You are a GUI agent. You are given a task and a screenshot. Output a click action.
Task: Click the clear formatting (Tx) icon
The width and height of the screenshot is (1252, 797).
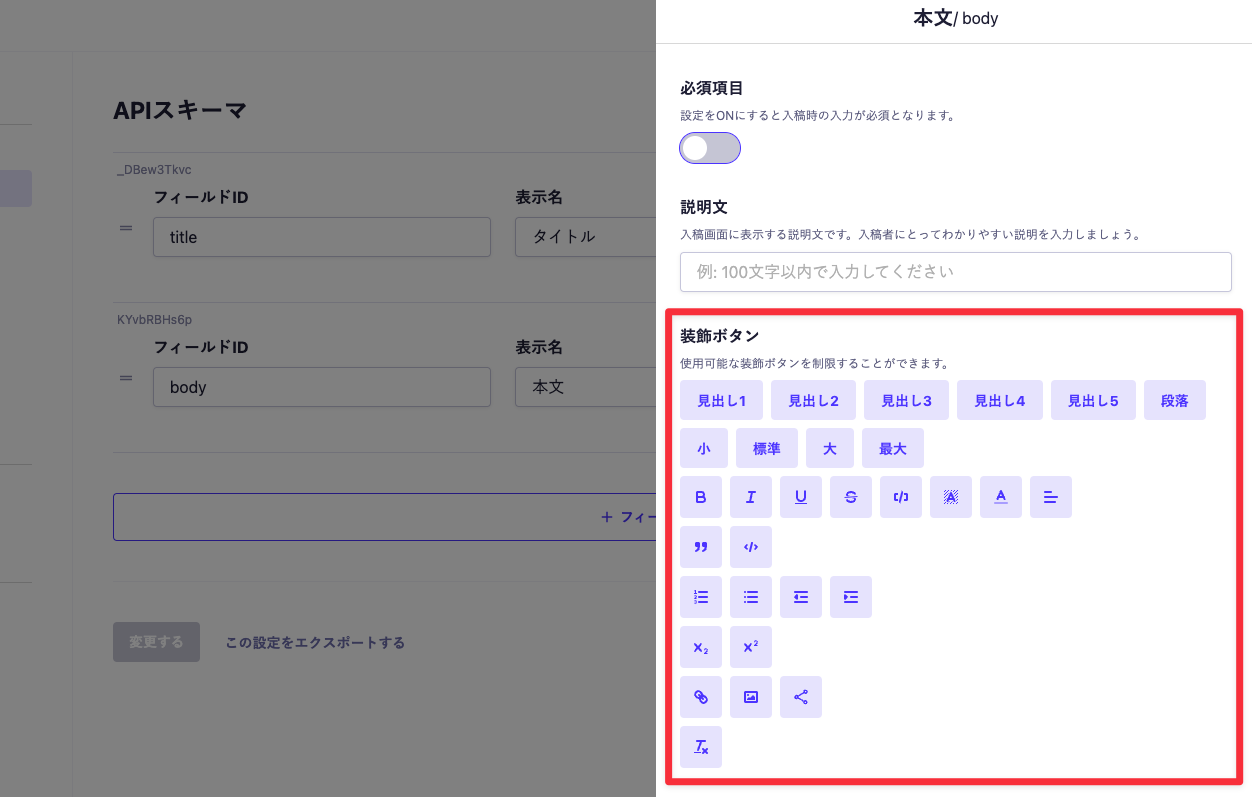(x=701, y=747)
